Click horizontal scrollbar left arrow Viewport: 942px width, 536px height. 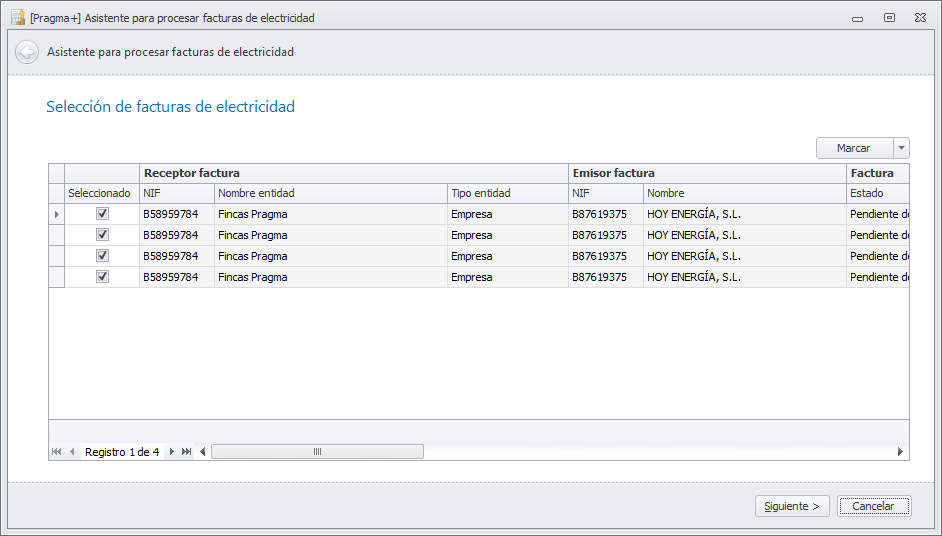(x=203, y=452)
